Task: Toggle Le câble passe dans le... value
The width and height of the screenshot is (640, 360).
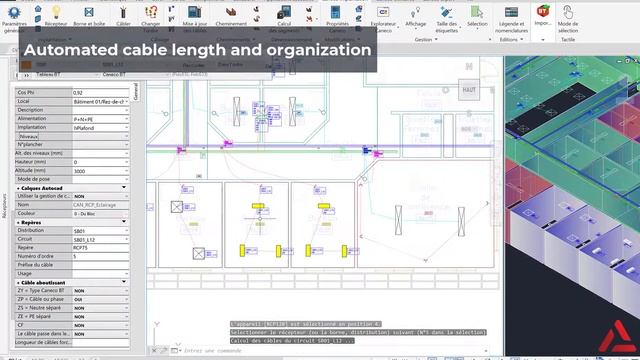Action: 101,334
